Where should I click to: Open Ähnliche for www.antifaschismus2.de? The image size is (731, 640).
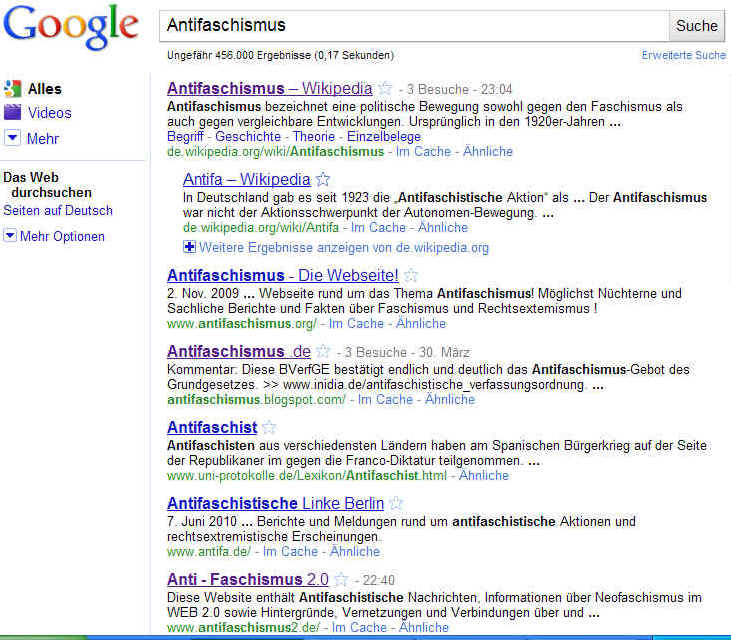423,627
